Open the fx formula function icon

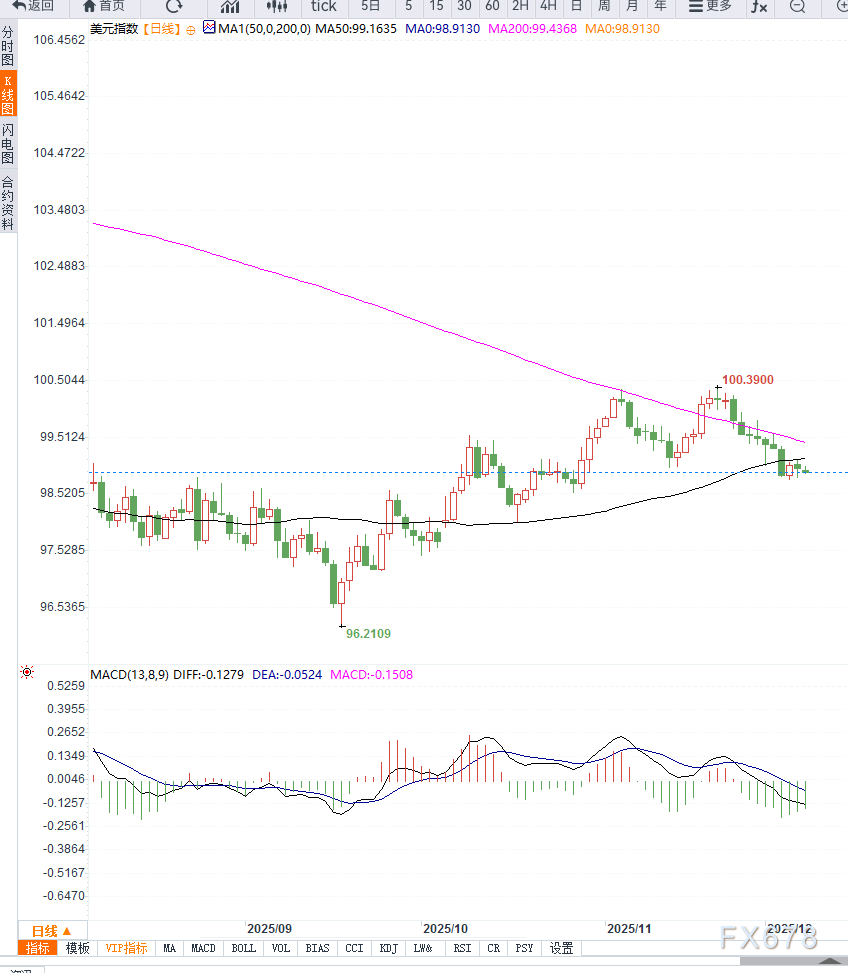click(x=760, y=6)
